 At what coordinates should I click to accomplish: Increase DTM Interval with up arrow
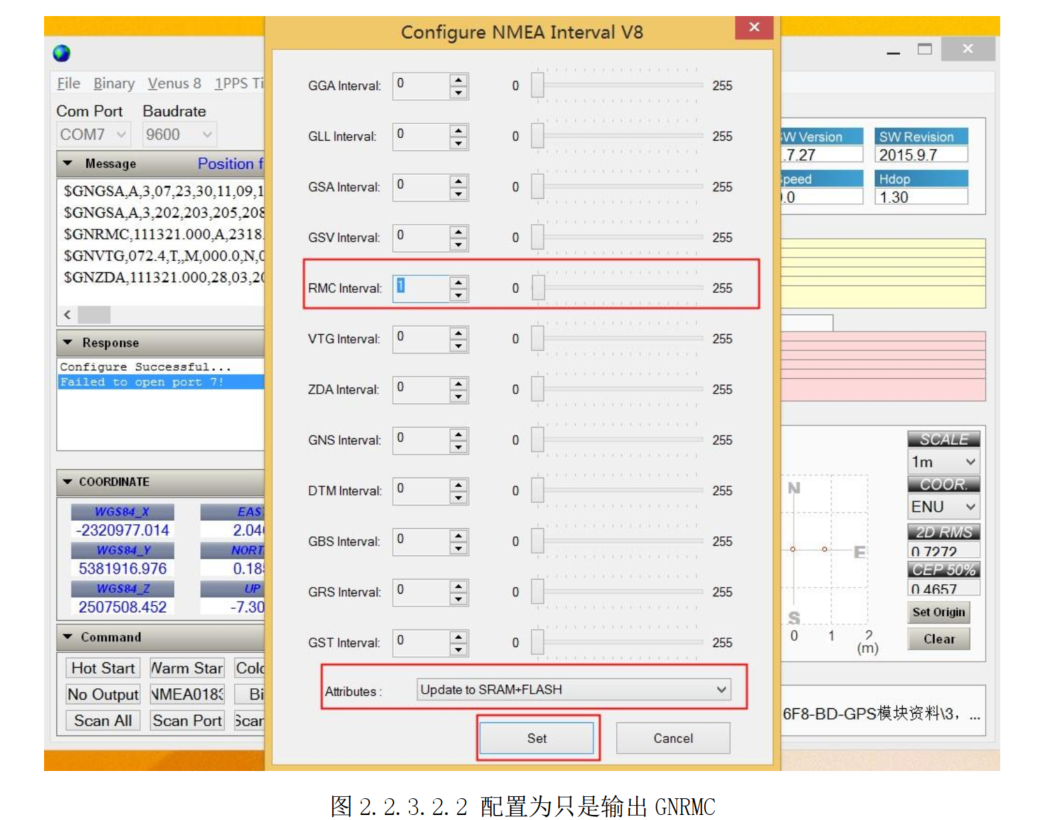point(458,485)
